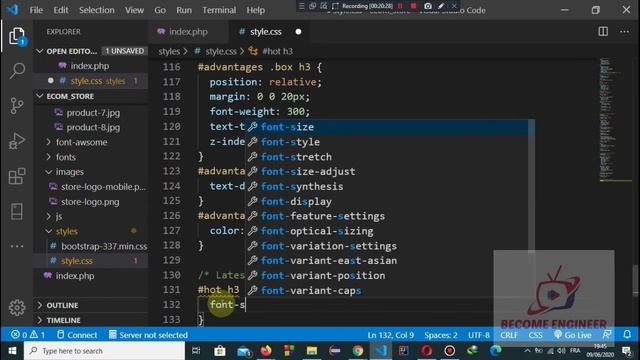
Task: Open the editor More Actions ellipsis
Action: [x=624, y=31]
